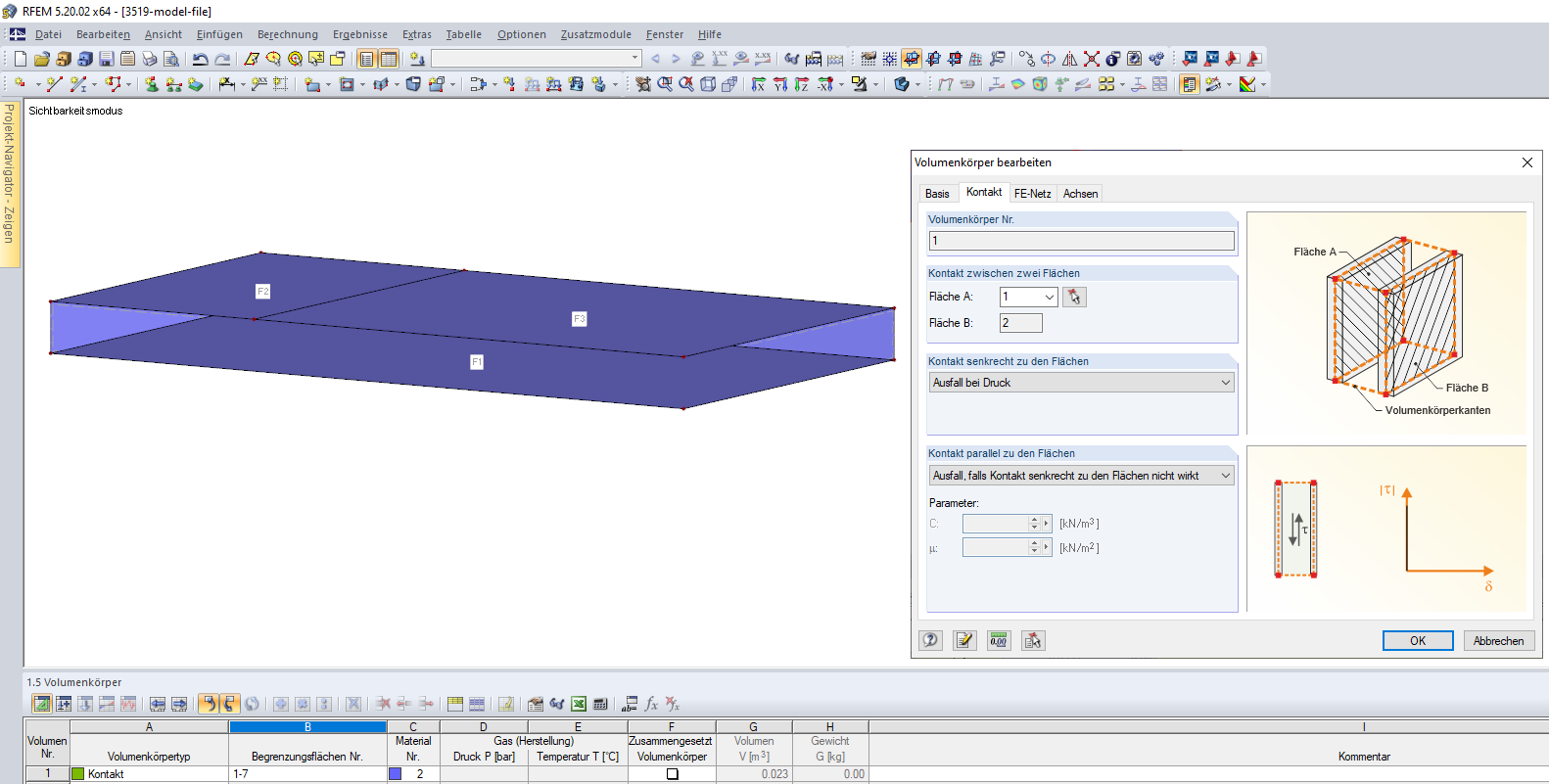Click the Volumenkörper Nr. field

click(1081, 241)
